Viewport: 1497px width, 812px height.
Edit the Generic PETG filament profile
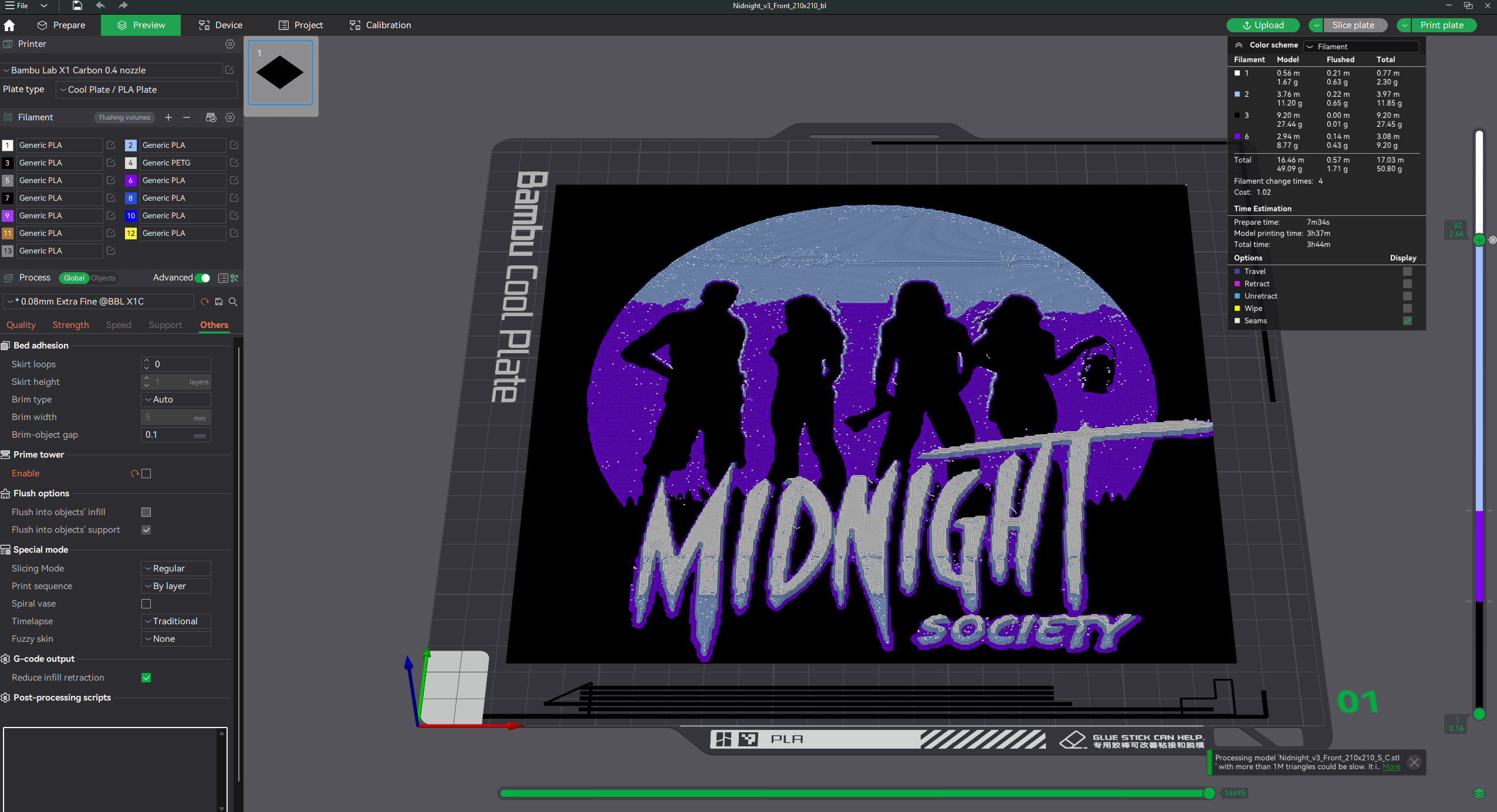pos(234,163)
